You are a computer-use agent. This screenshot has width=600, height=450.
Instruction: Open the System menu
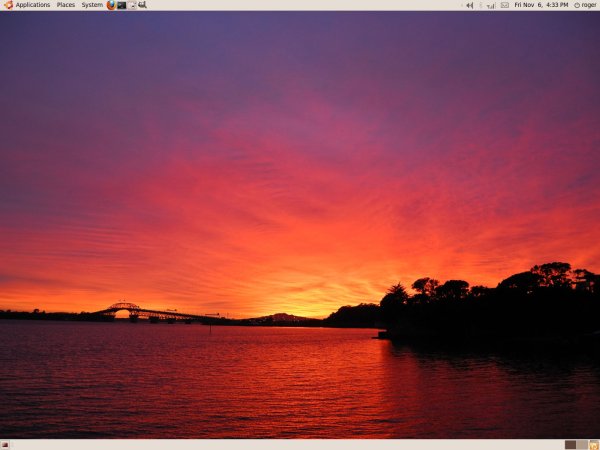92,5
